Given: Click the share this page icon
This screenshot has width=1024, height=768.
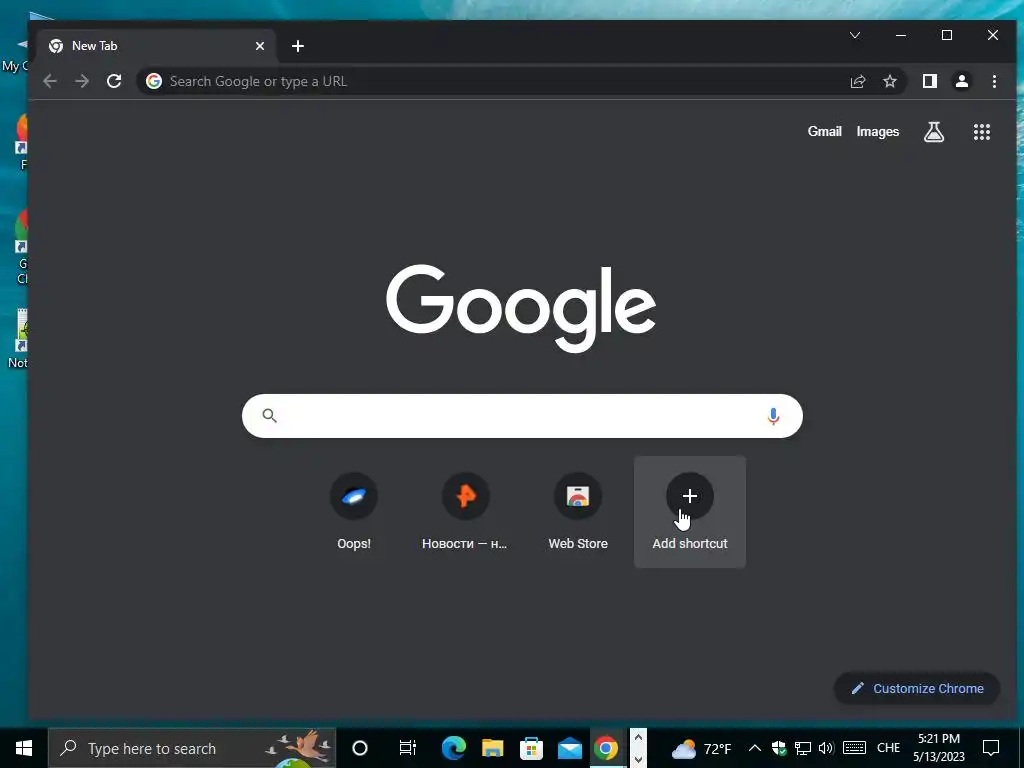Looking at the screenshot, I should coord(857,81).
